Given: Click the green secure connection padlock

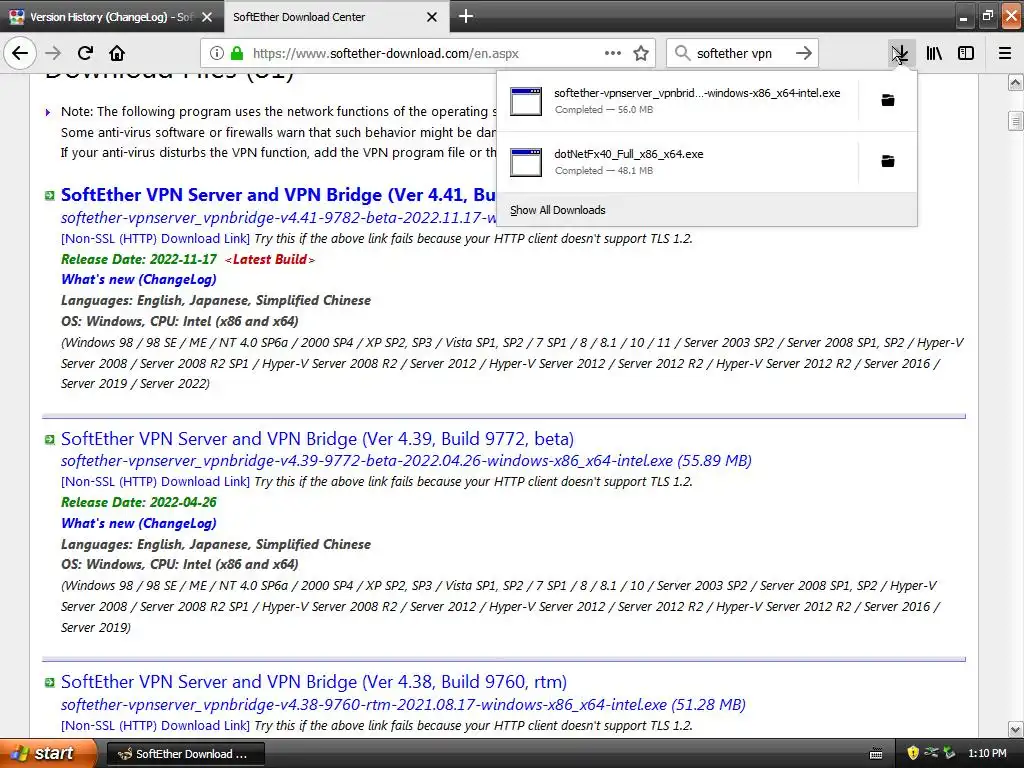Looking at the screenshot, I should pyautogui.click(x=237, y=53).
